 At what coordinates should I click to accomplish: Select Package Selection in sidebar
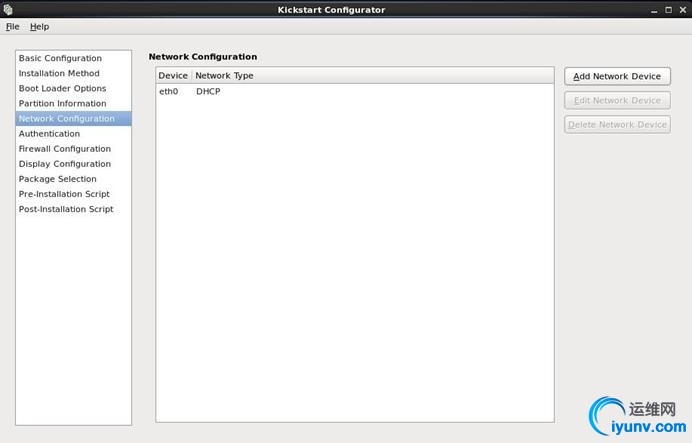(x=73, y=179)
